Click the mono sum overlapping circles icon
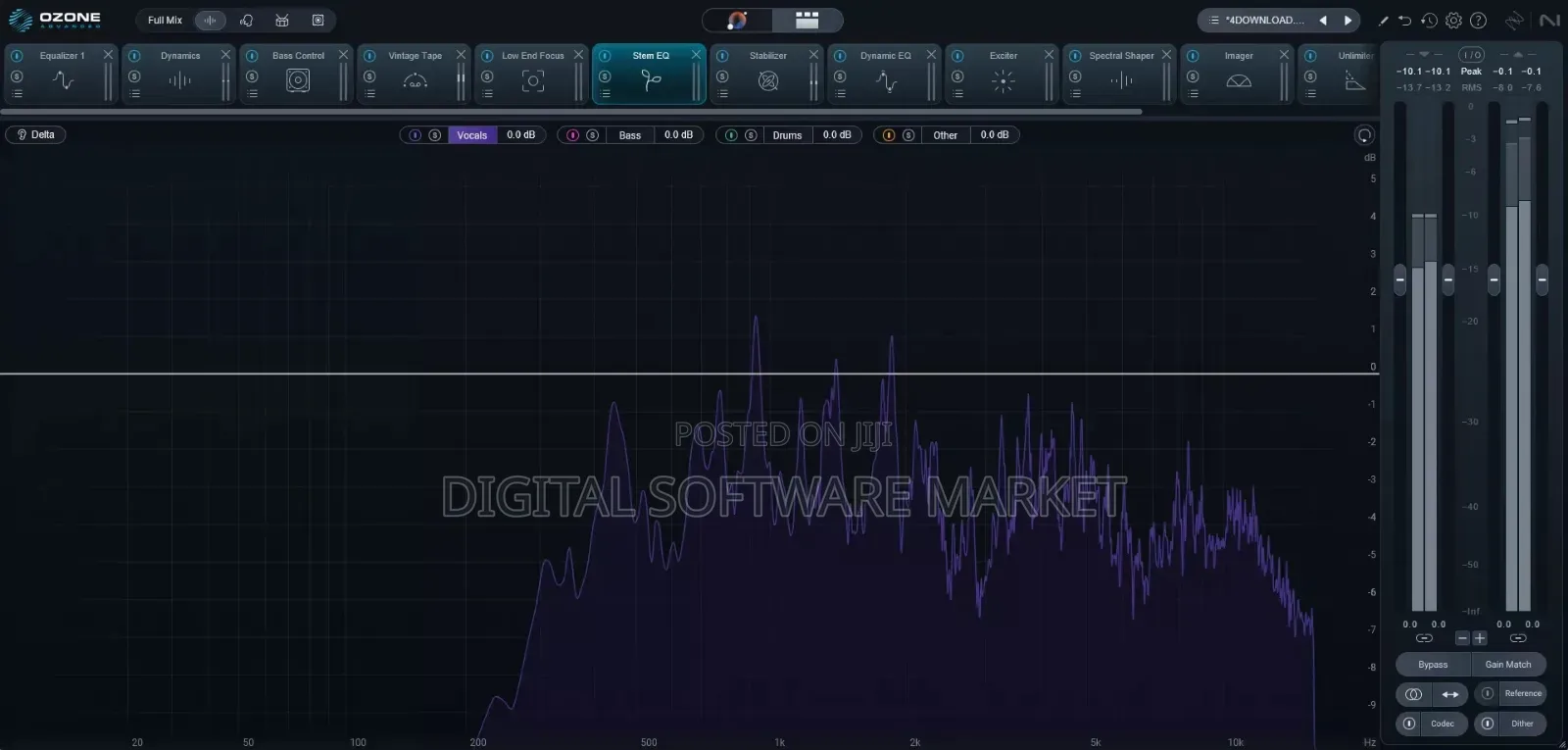The height and width of the screenshot is (750, 1568). 1413,694
